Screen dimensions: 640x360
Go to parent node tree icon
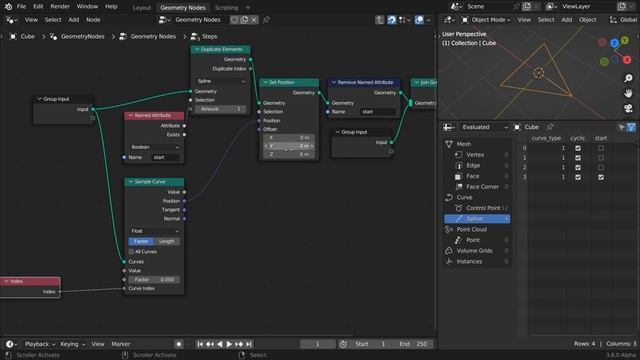coord(380,20)
